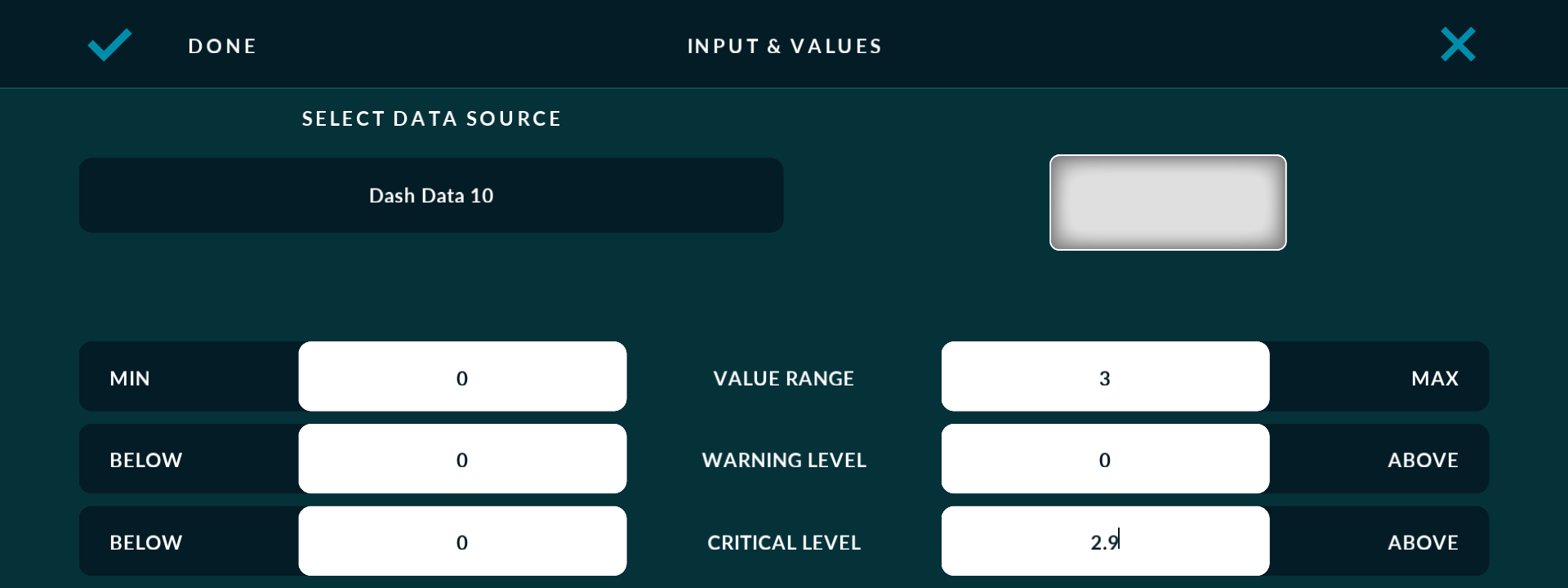Screen dimensions: 1568x588
Task: Focus the critical level BELOW value field
Action: pyautogui.click(x=462, y=541)
